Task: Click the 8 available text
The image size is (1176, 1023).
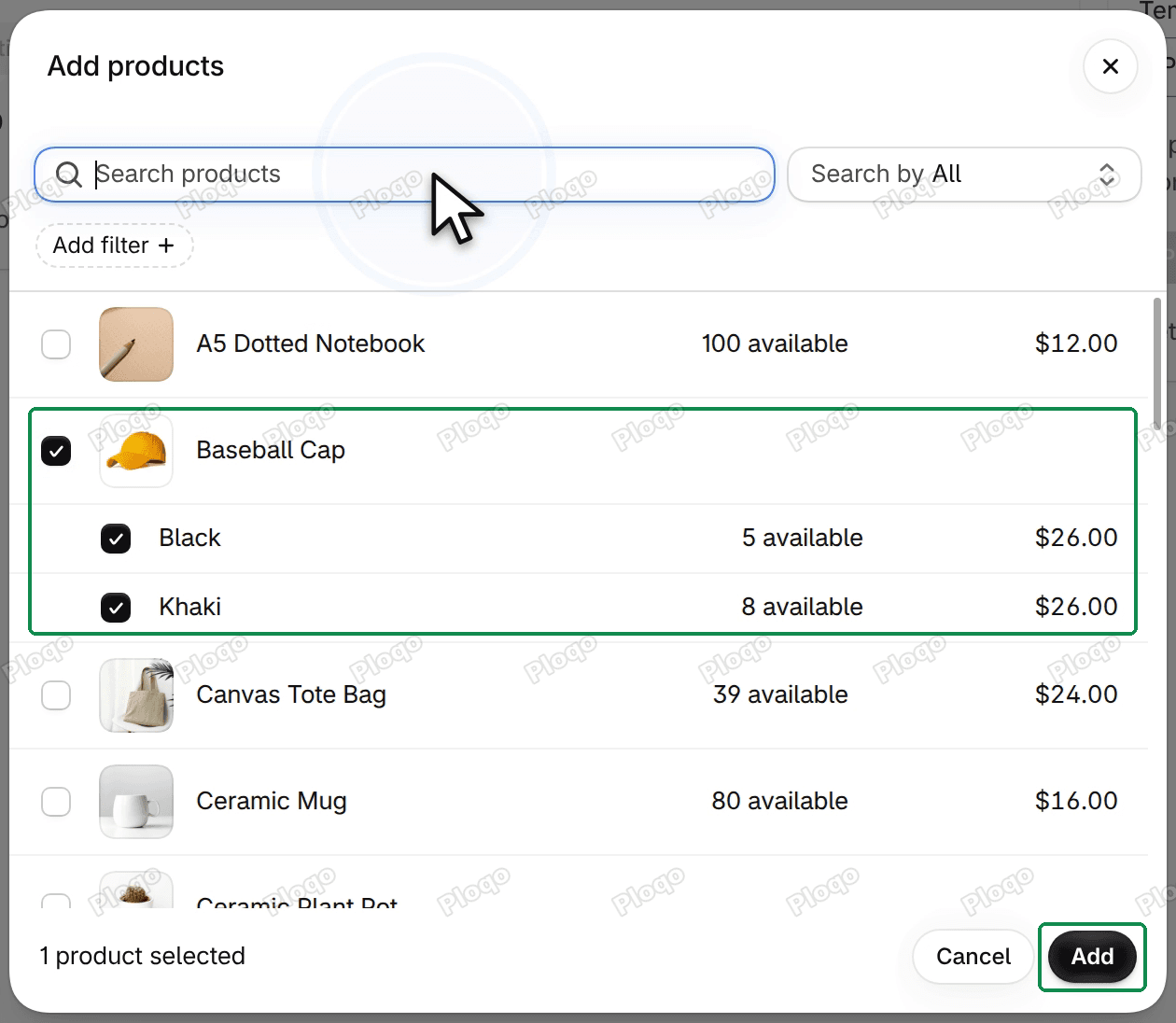Action: click(803, 608)
